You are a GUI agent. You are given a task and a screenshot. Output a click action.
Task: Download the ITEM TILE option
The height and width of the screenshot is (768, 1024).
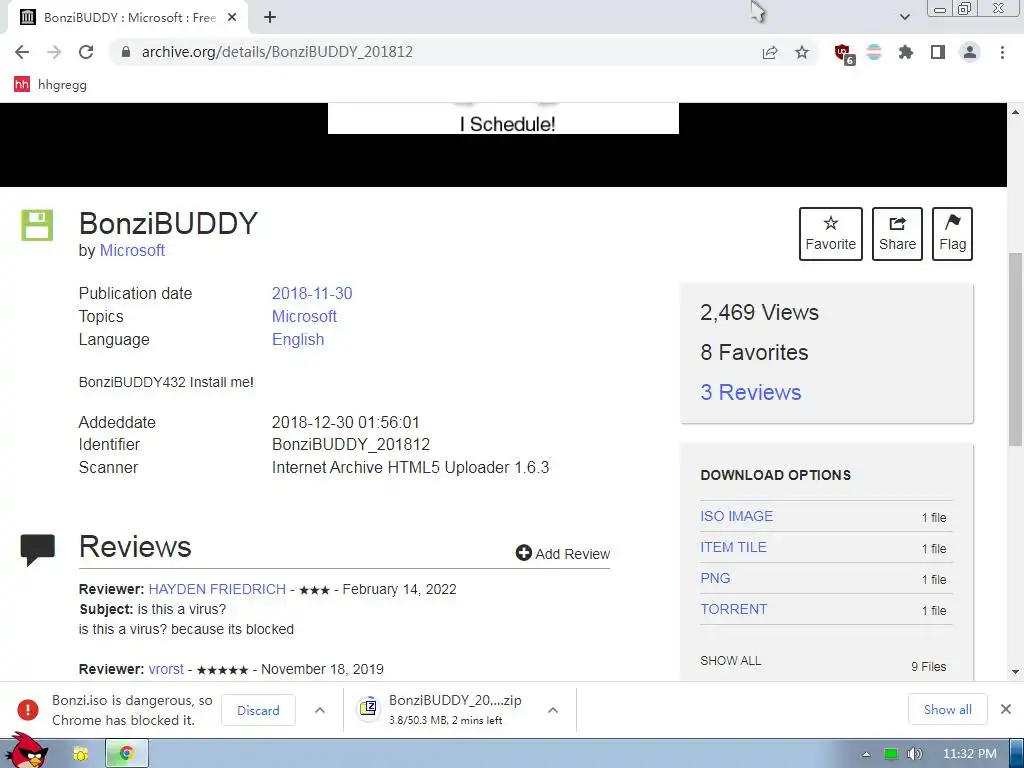tap(733, 547)
